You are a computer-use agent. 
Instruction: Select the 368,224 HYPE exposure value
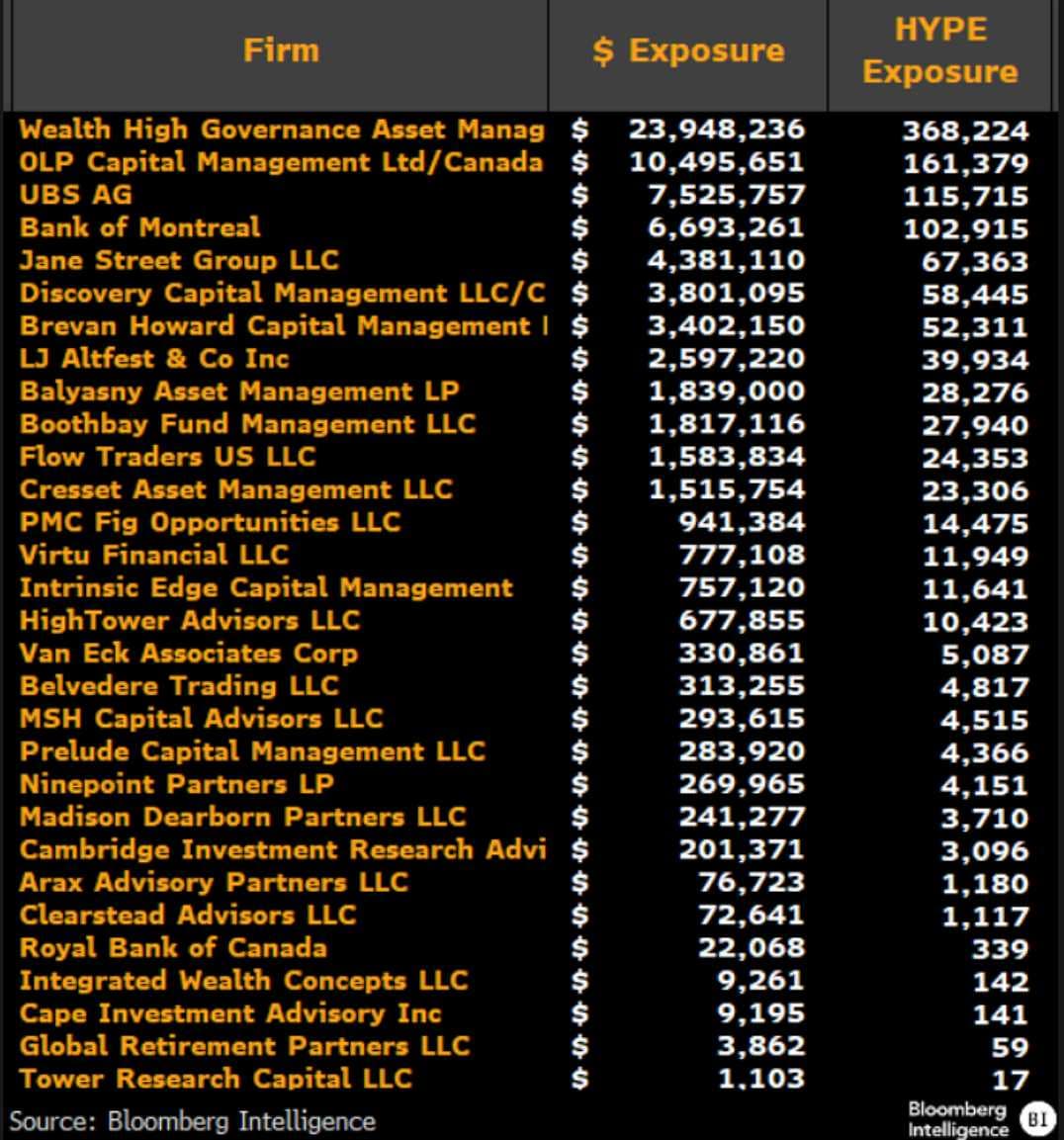965,131
